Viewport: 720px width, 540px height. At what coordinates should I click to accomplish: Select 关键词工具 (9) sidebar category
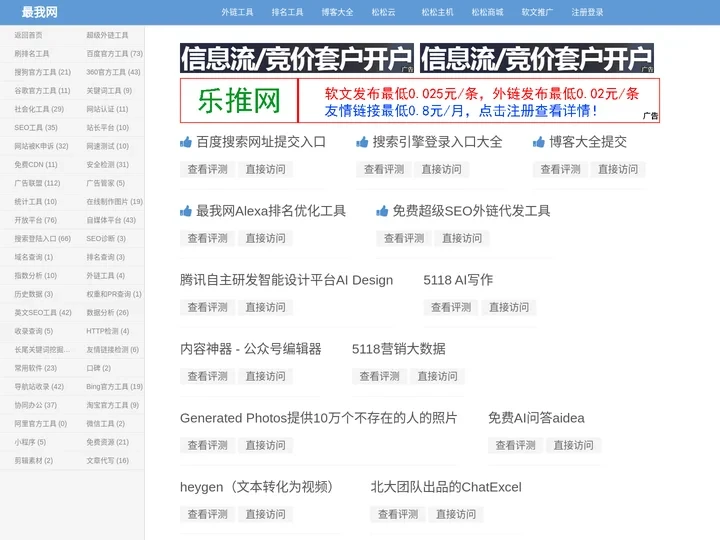(x=109, y=91)
